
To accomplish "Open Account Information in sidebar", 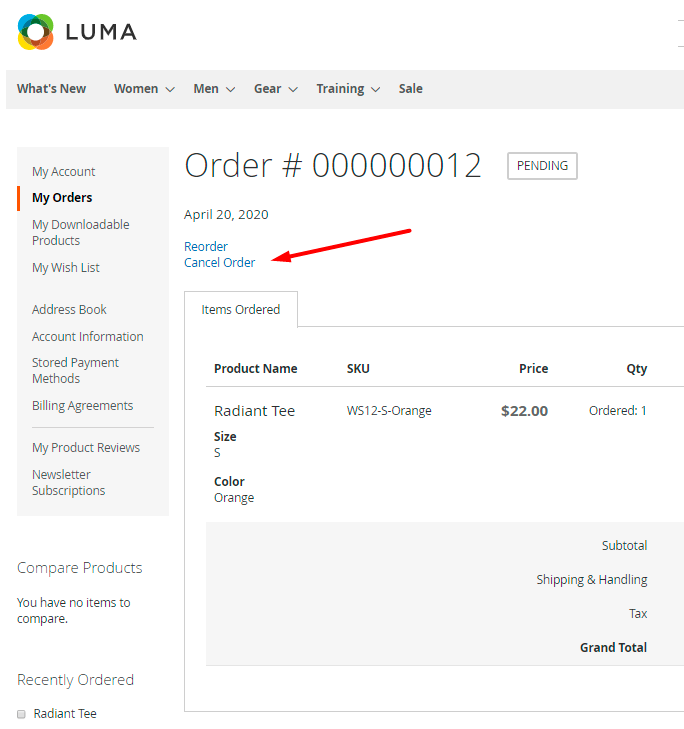I will (88, 337).
